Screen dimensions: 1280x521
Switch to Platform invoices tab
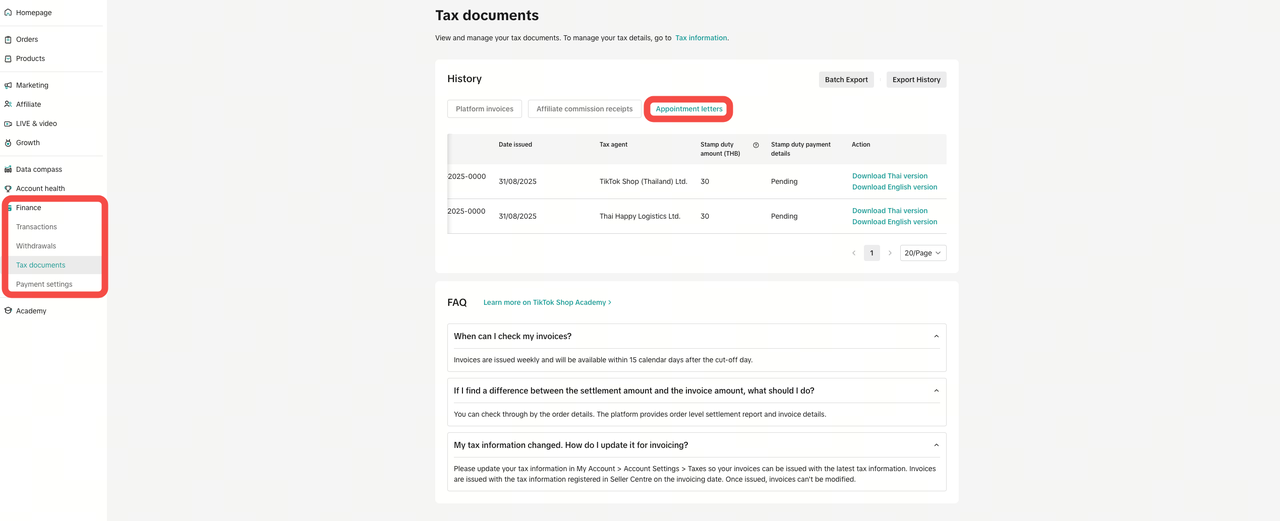click(485, 109)
